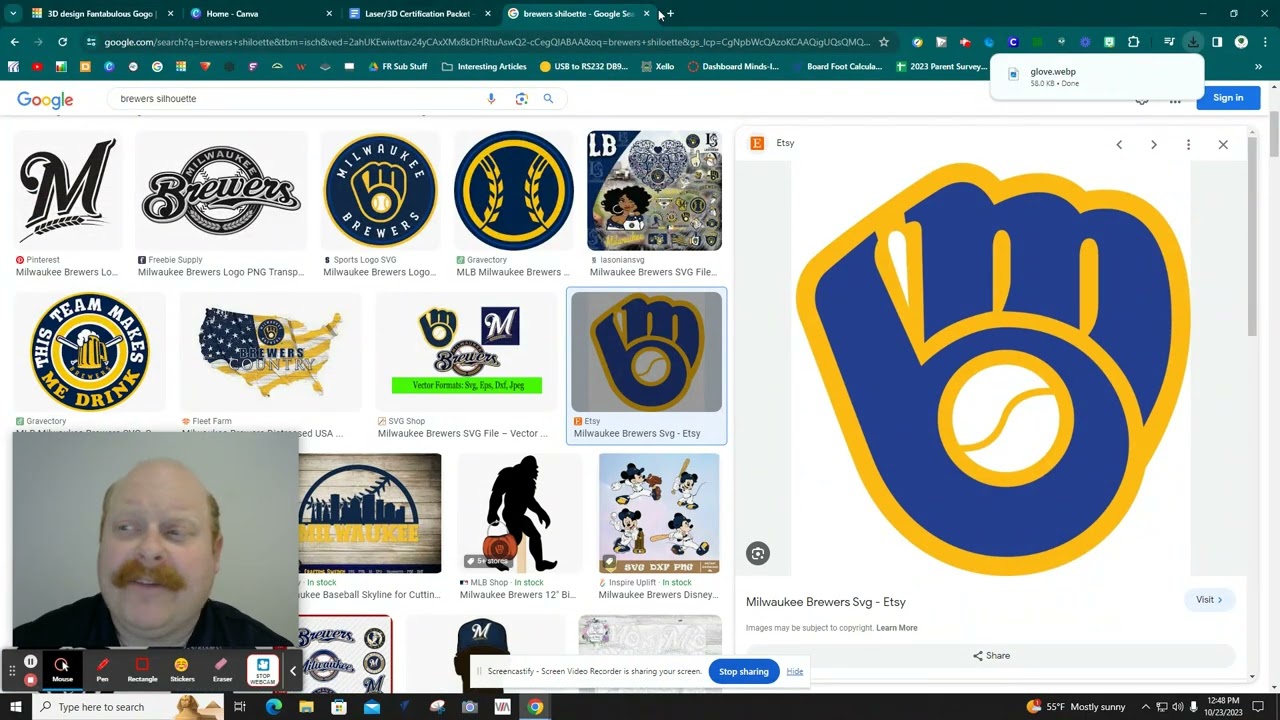
Task: Open File Explorer from the taskbar
Action: [306, 707]
